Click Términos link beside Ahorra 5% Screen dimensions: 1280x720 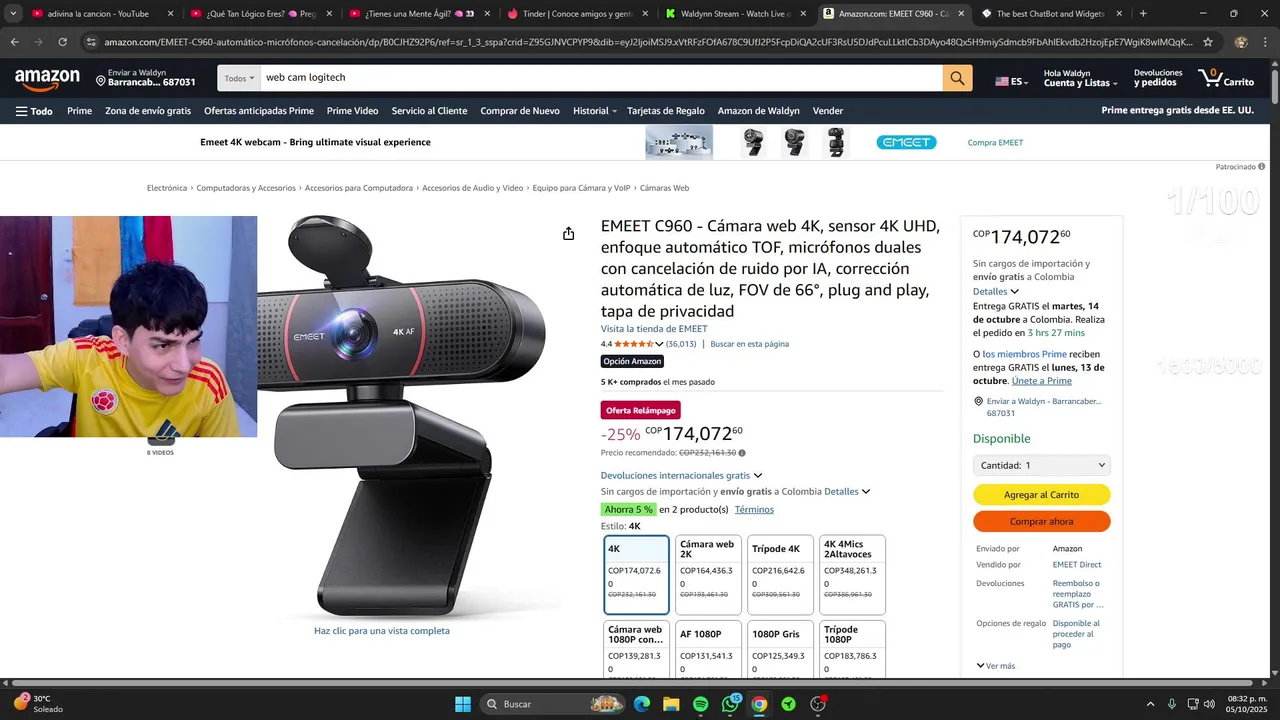point(754,509)
